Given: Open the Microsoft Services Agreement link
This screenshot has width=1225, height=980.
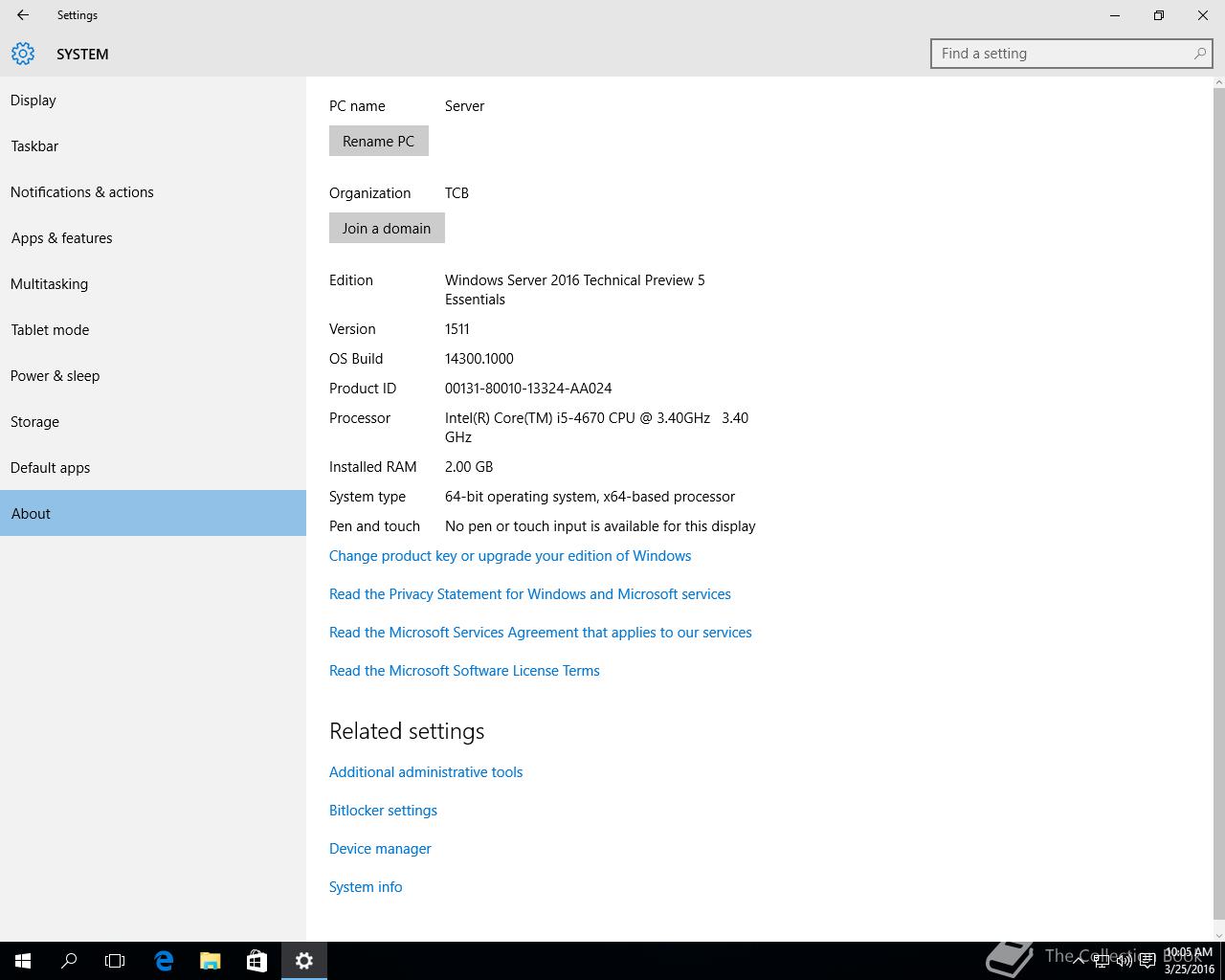Looking at the screenshot, I should 541,633.
